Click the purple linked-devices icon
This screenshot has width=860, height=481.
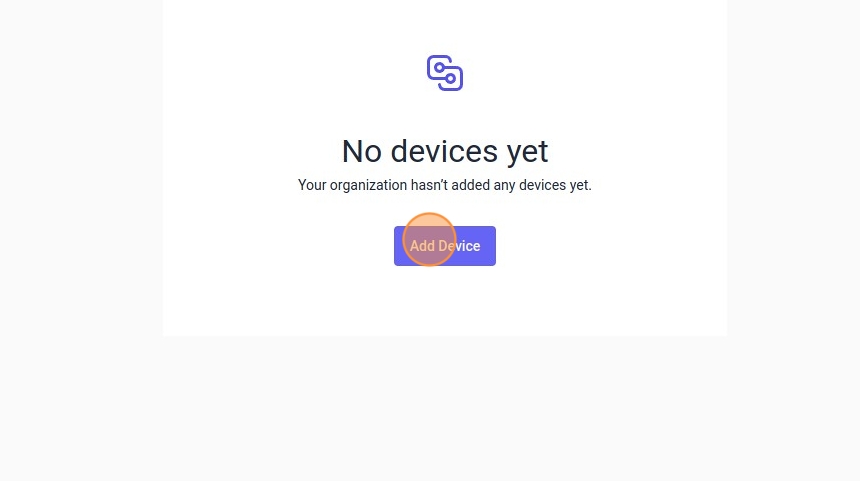tap(445, 73)
